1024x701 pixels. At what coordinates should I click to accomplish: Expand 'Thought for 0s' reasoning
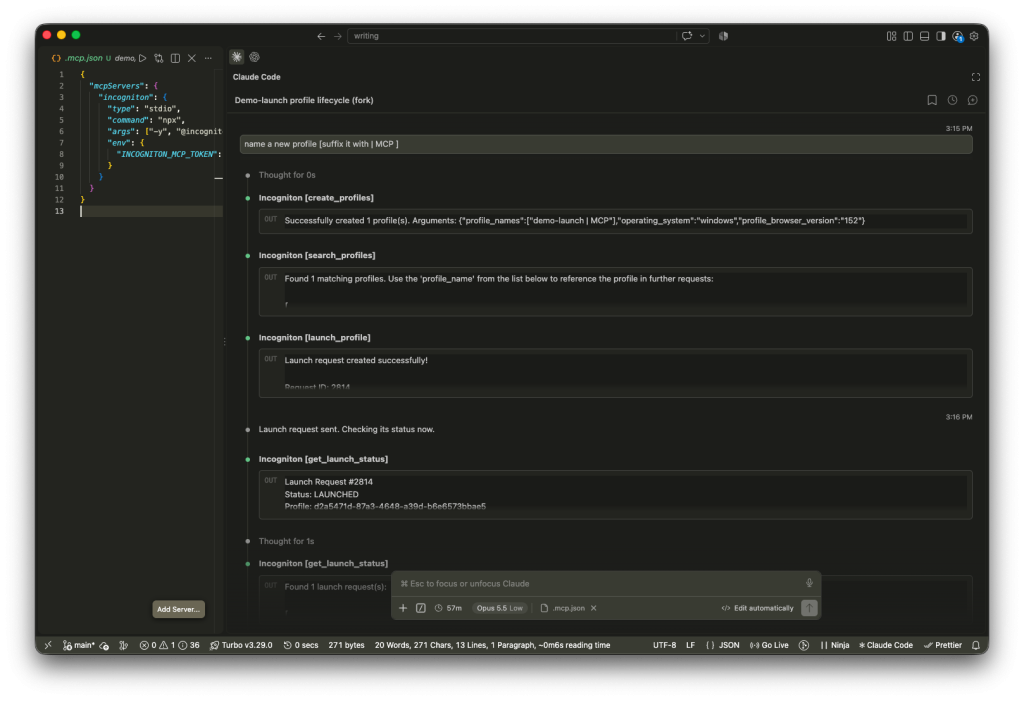click(x=287, y=175)
